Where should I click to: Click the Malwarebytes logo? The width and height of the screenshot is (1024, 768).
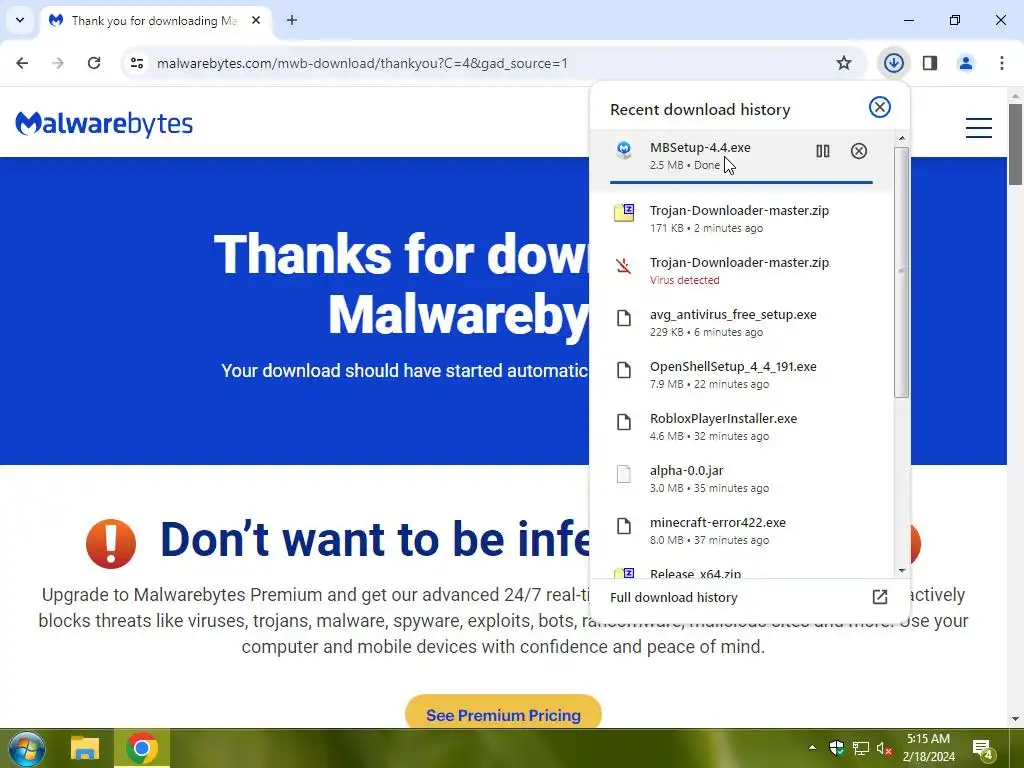coord(104,123)
